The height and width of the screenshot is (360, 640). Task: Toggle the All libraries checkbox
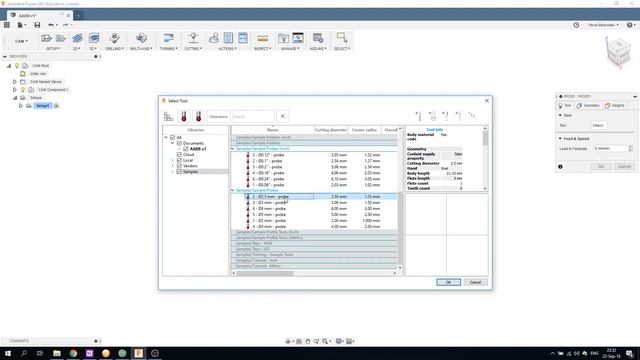coord(173,138)
